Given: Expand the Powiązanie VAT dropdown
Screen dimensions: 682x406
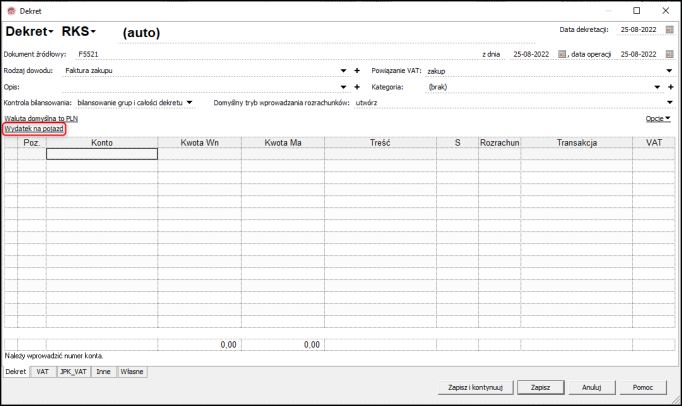Looking at the screenshot, I should tap(669, 70).
